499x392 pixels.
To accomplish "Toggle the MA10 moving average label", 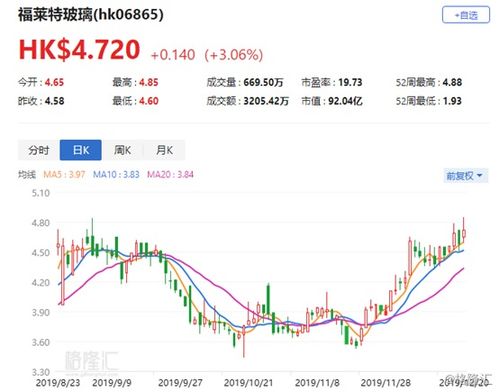I will point(116,174).
